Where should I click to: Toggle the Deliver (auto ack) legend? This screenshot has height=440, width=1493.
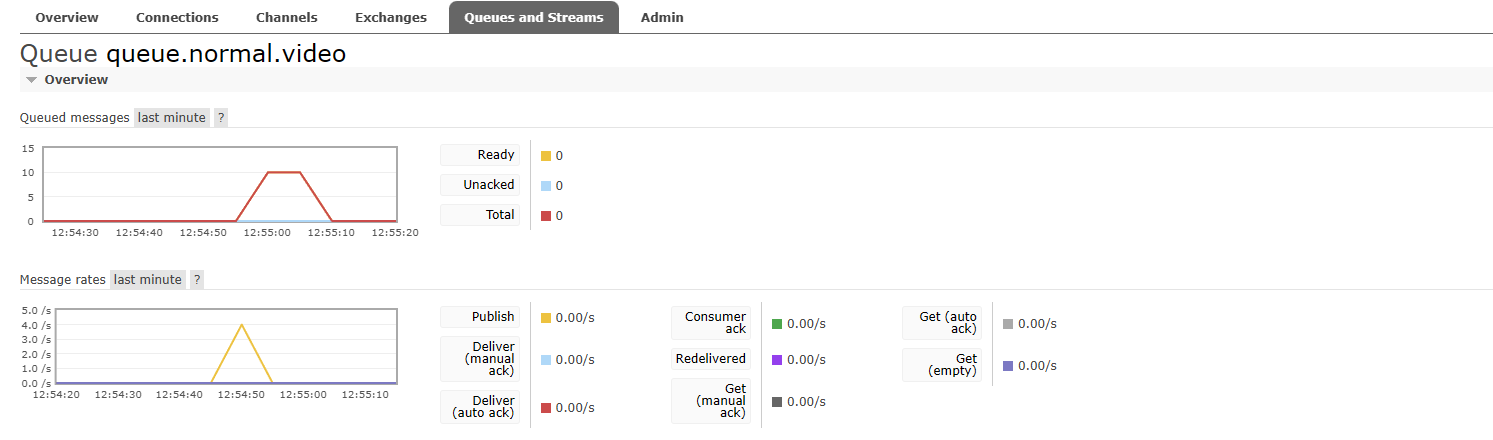[480, 406]
